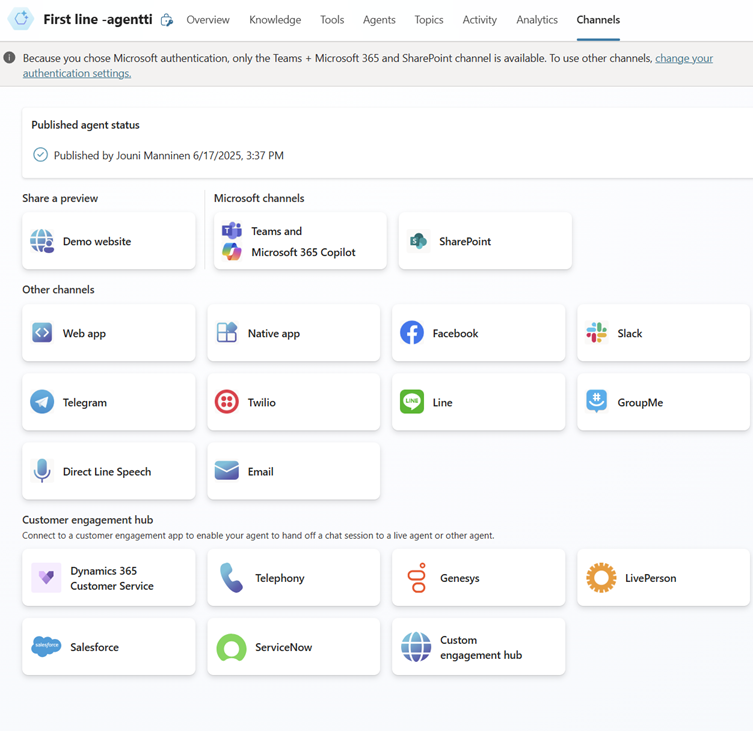This screenshot has height=731, width=753.
Task: Click the Slack channel icon
Action: click(597, 333)
